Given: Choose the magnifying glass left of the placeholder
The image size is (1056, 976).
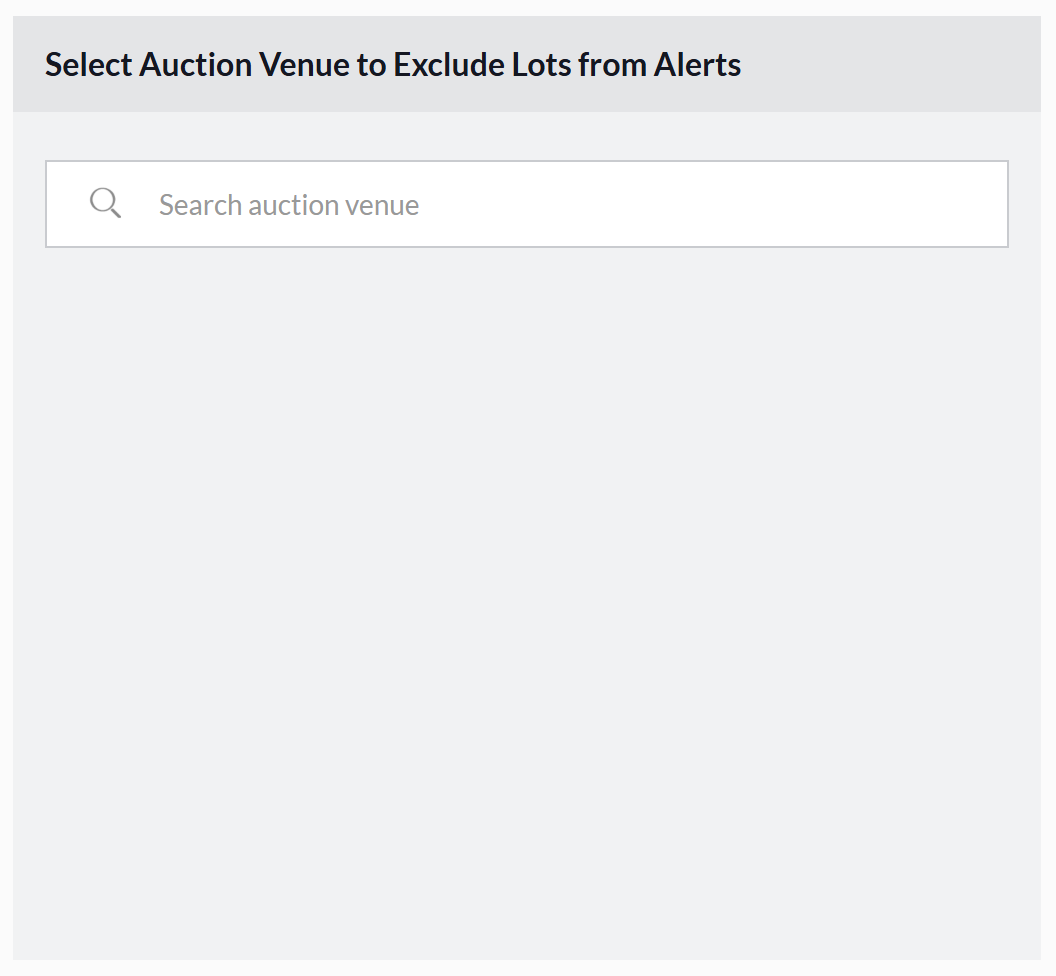Looking at the screenshot, I should click(105, 203).
